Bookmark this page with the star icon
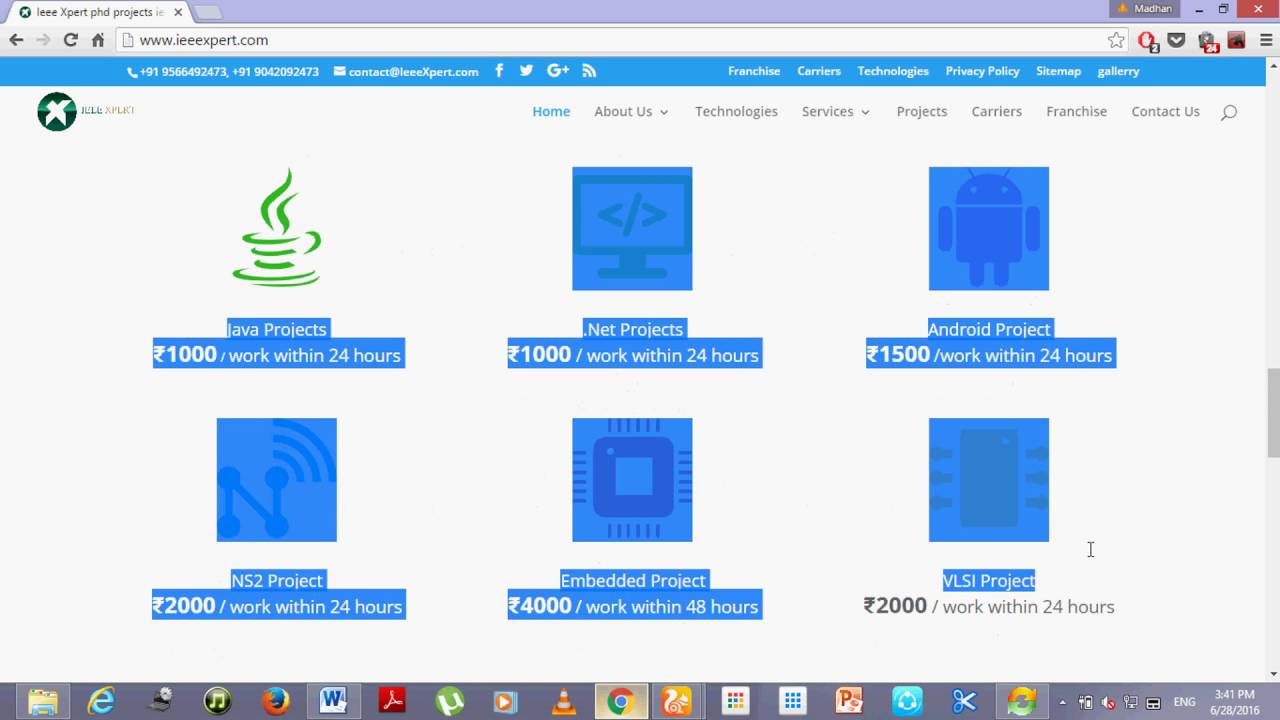Screen dimensions: 1280x720 coord(1116,40)
